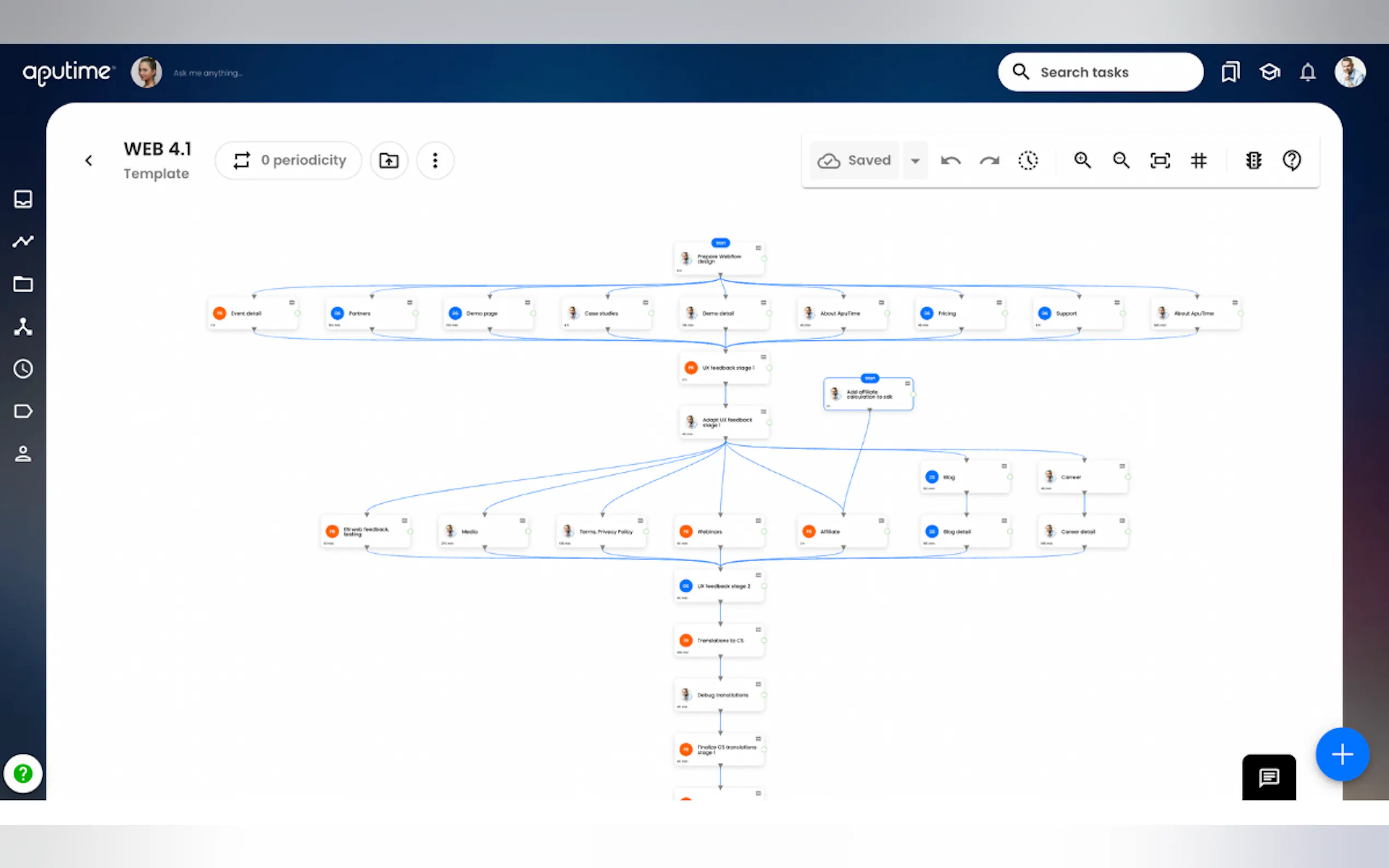Click the Saved cloud button
1389x868 pixels.
click(x=854, y=161)
